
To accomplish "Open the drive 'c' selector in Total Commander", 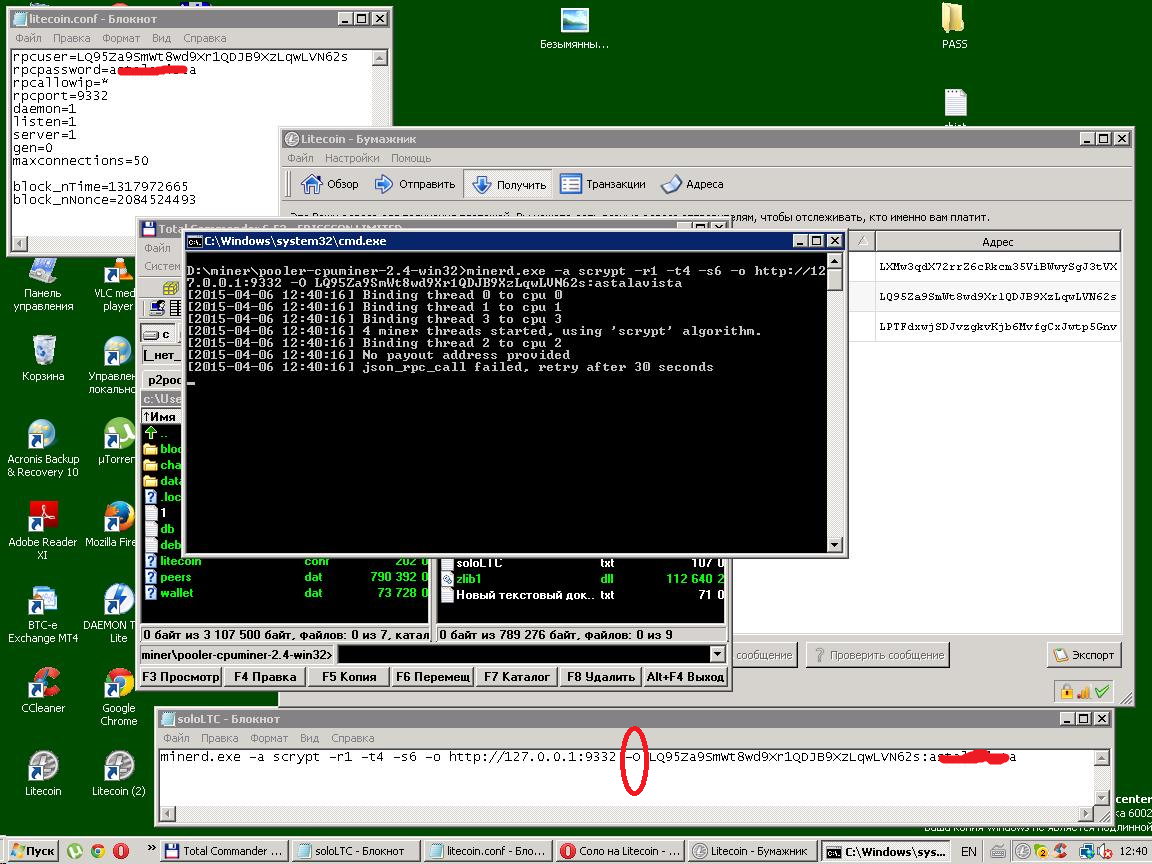I will 159,334.
